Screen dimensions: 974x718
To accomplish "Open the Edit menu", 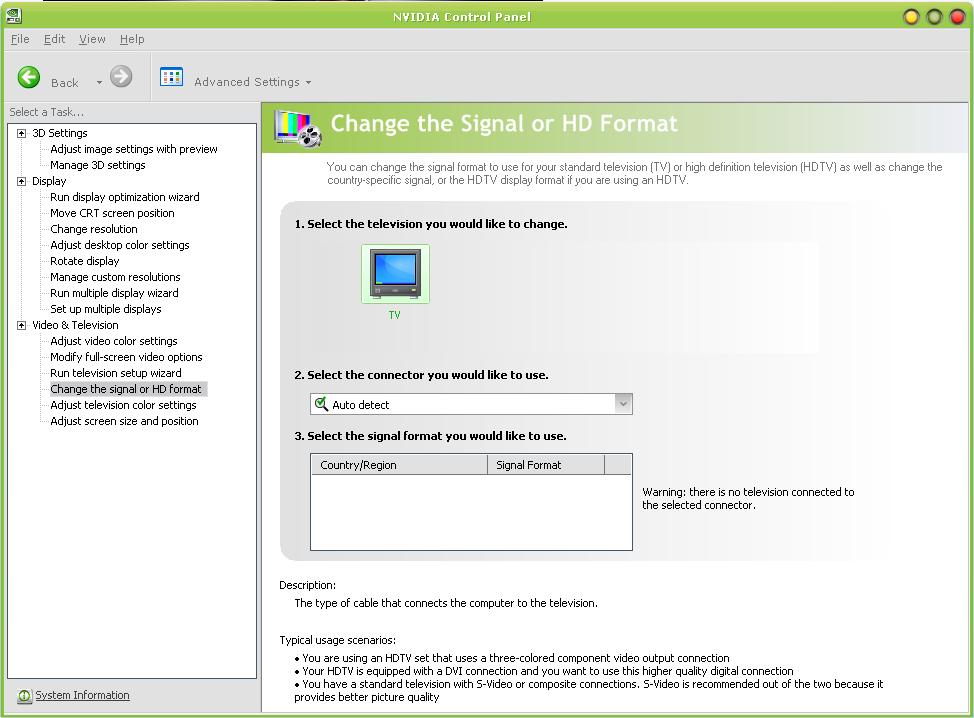I will tap(54, 39).
